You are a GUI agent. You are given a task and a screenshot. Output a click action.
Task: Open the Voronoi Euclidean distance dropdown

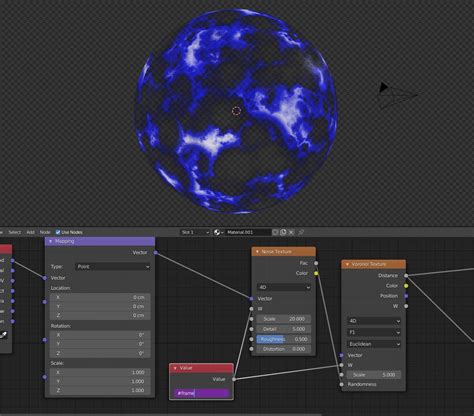[x=374, y=344]
